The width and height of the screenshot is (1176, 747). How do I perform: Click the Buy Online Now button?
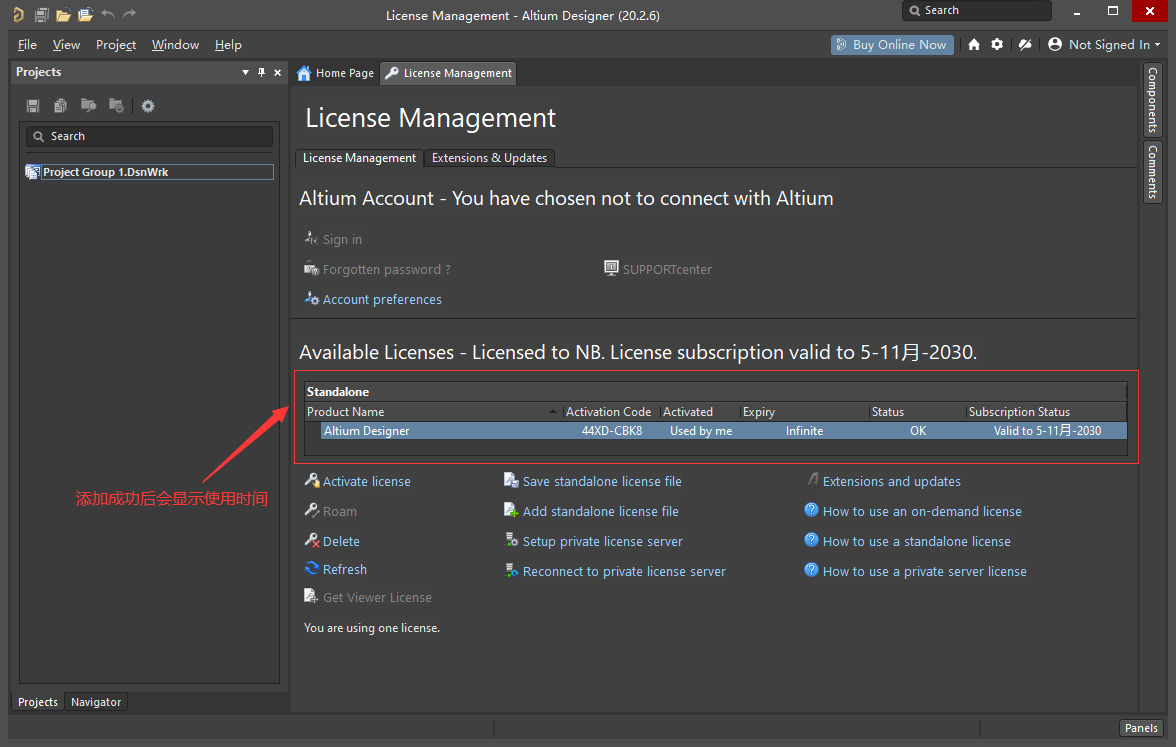coord(890,45)
